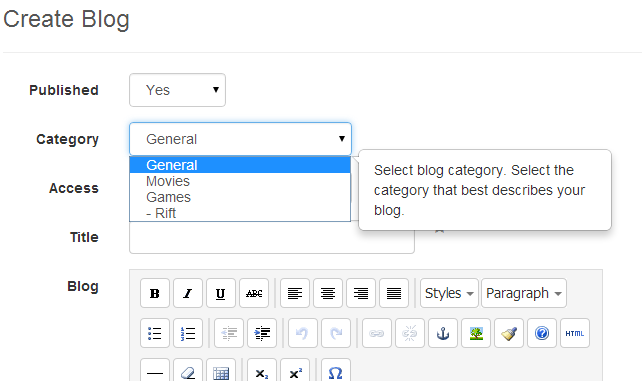This screenshot has width=642, height=381.
Task: Open editor help question-mark icon
Action: (x=542, y=333)
